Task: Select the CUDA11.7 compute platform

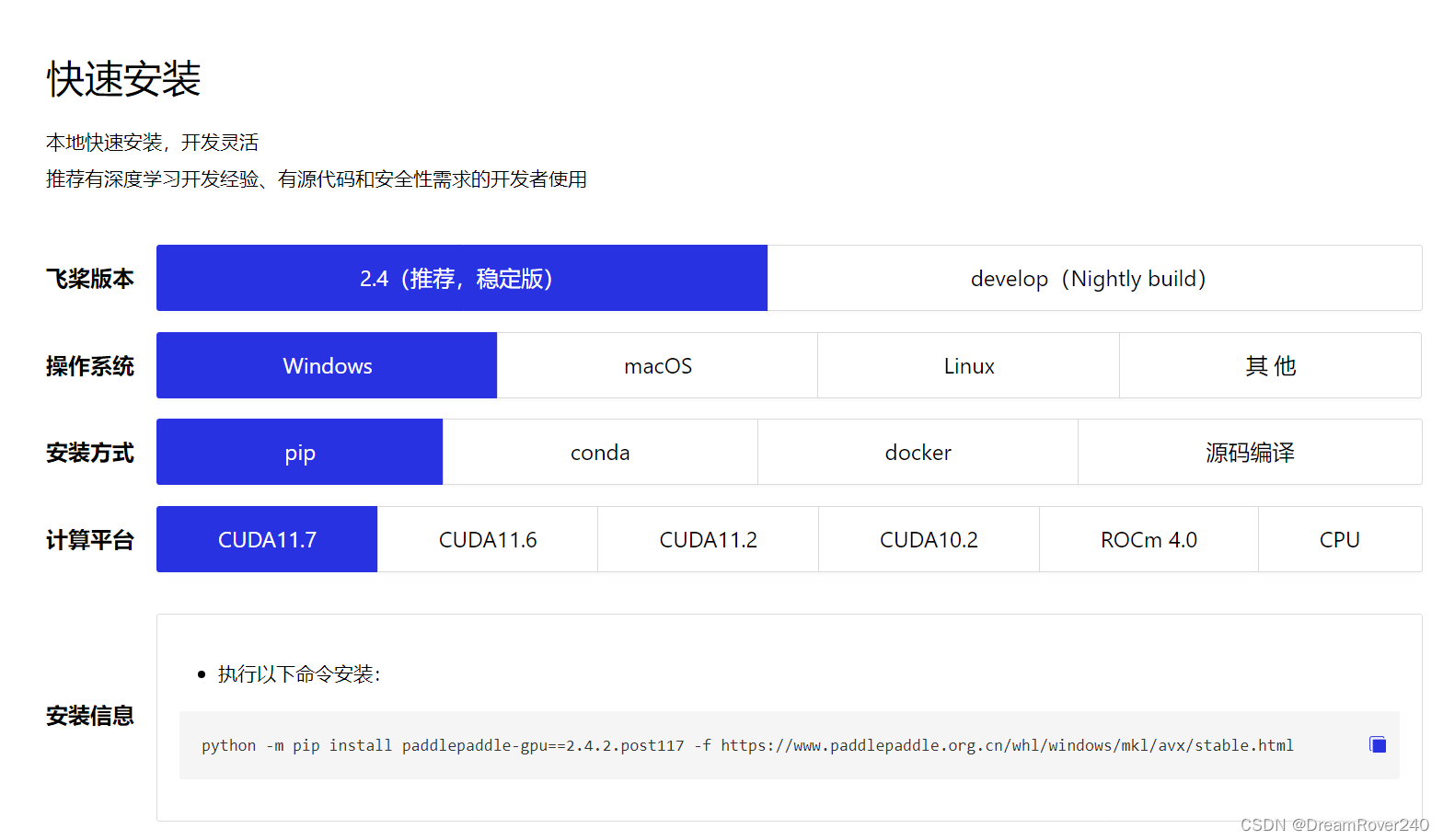Action: click(x=267, y=539)
